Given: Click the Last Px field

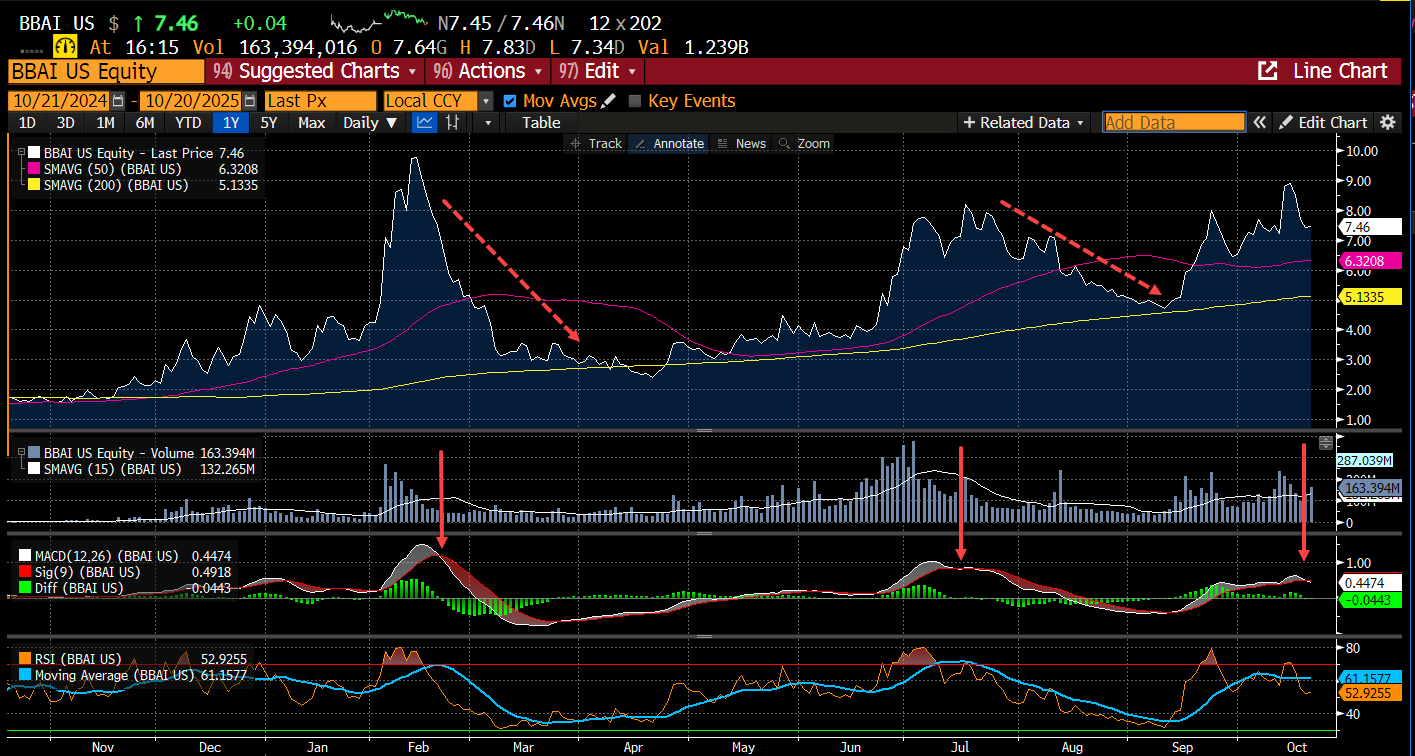Looking at the screenshot, I should click(320, 101).
